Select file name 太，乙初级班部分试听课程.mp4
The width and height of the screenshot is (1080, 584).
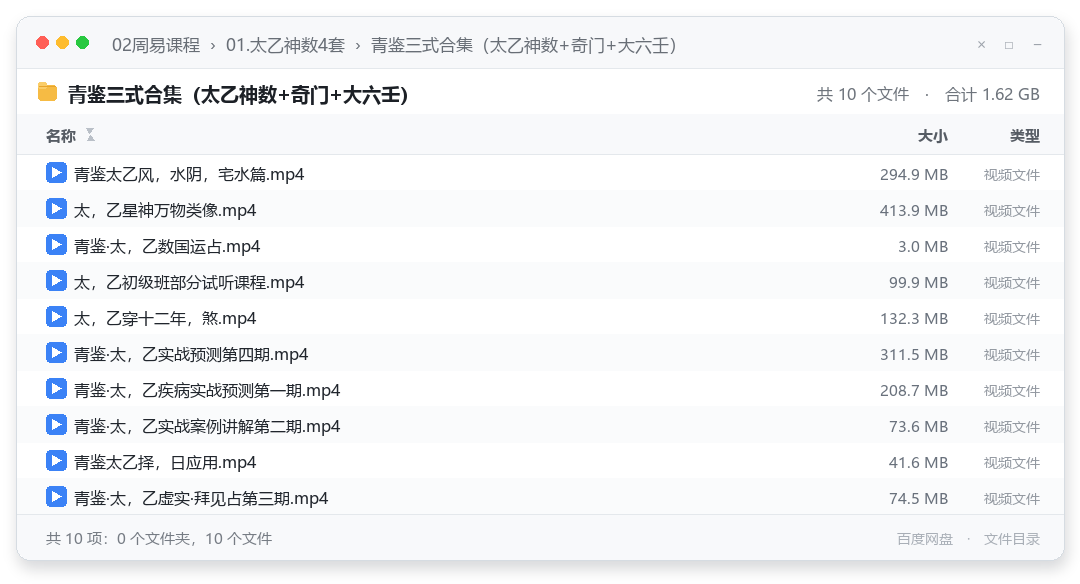pos(189,282)
